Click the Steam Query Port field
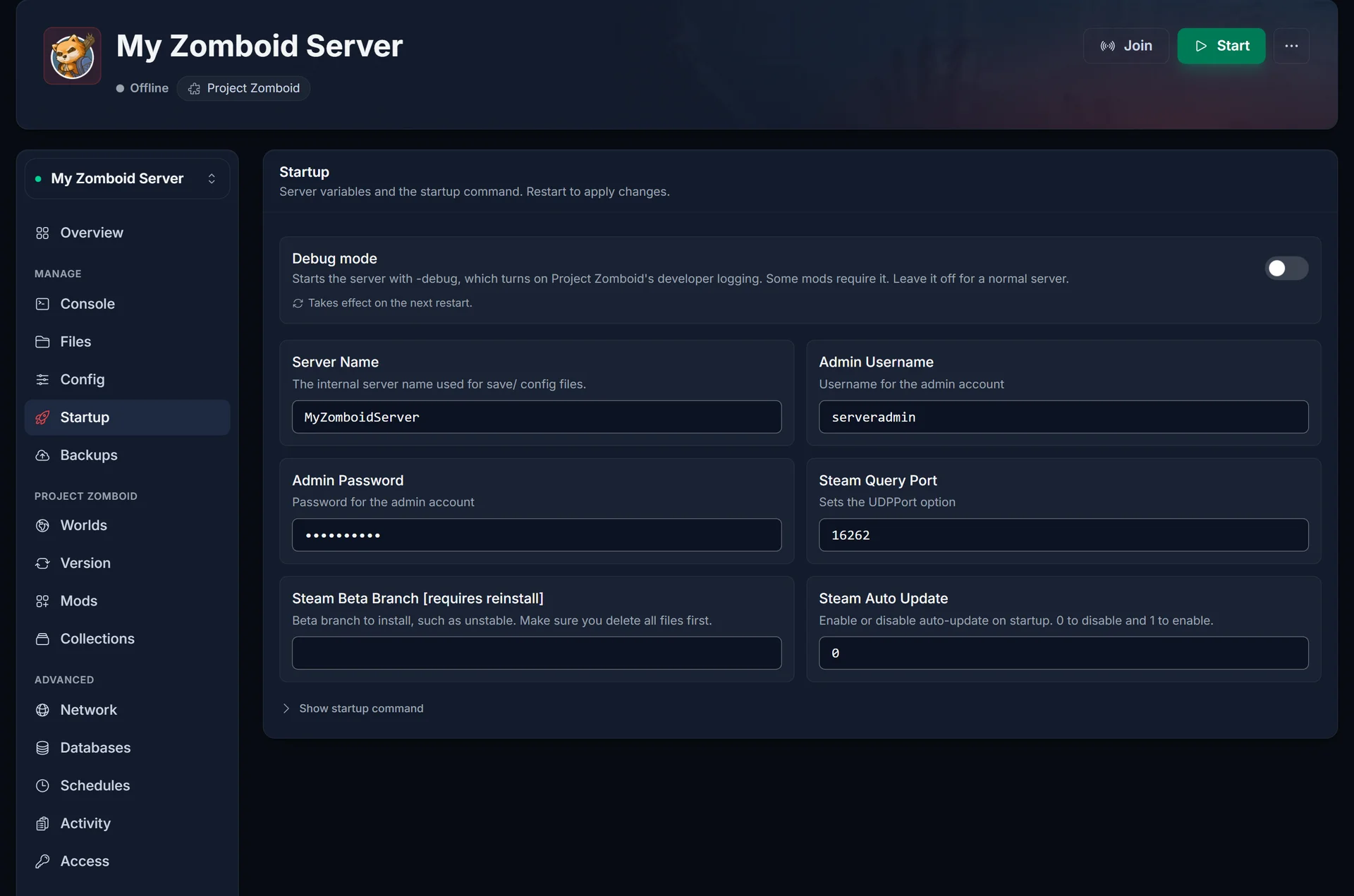Screen dimensions: 1354x896 tap(1063, 535)
